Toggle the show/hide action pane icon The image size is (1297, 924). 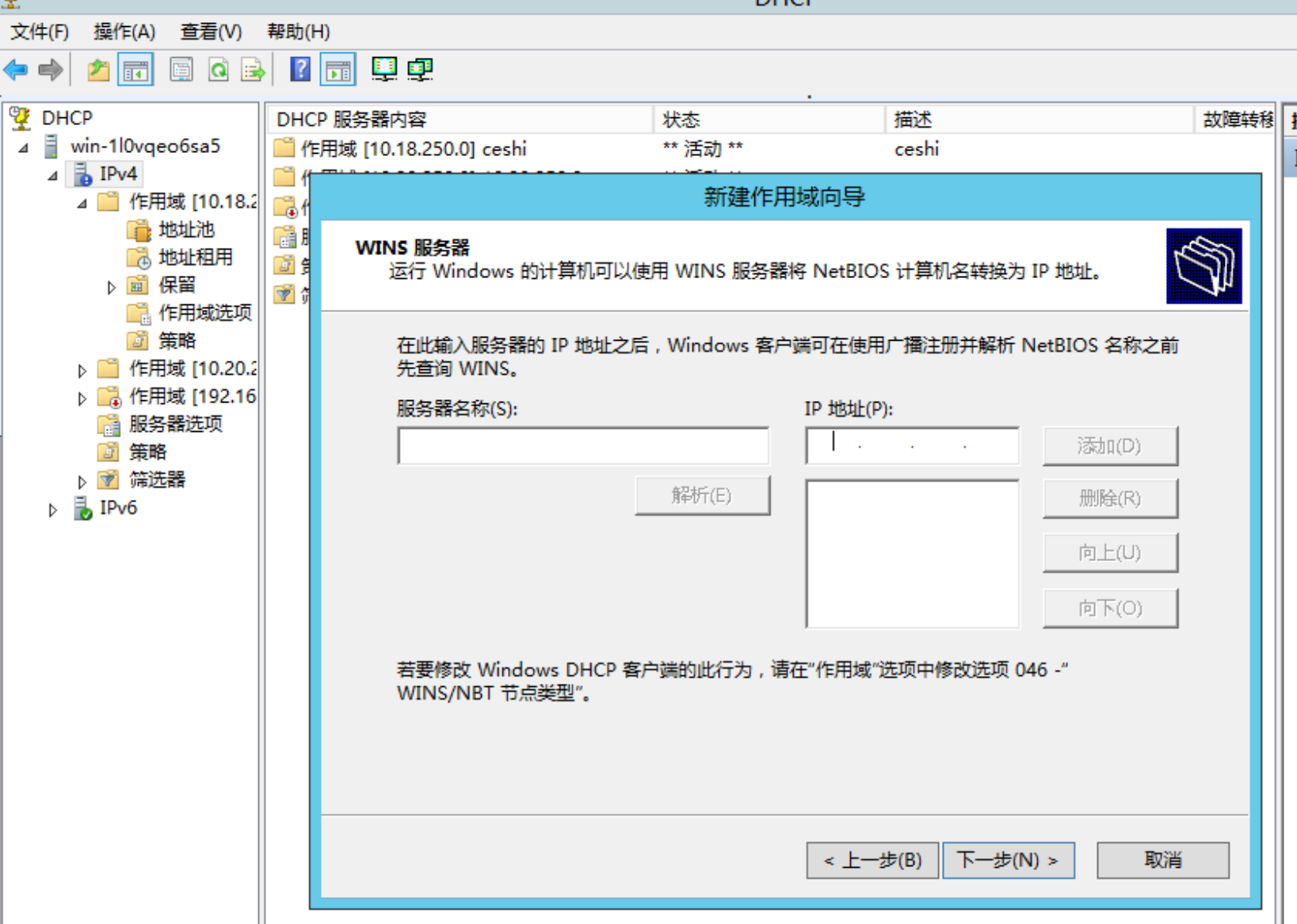(x=338, y=70)
